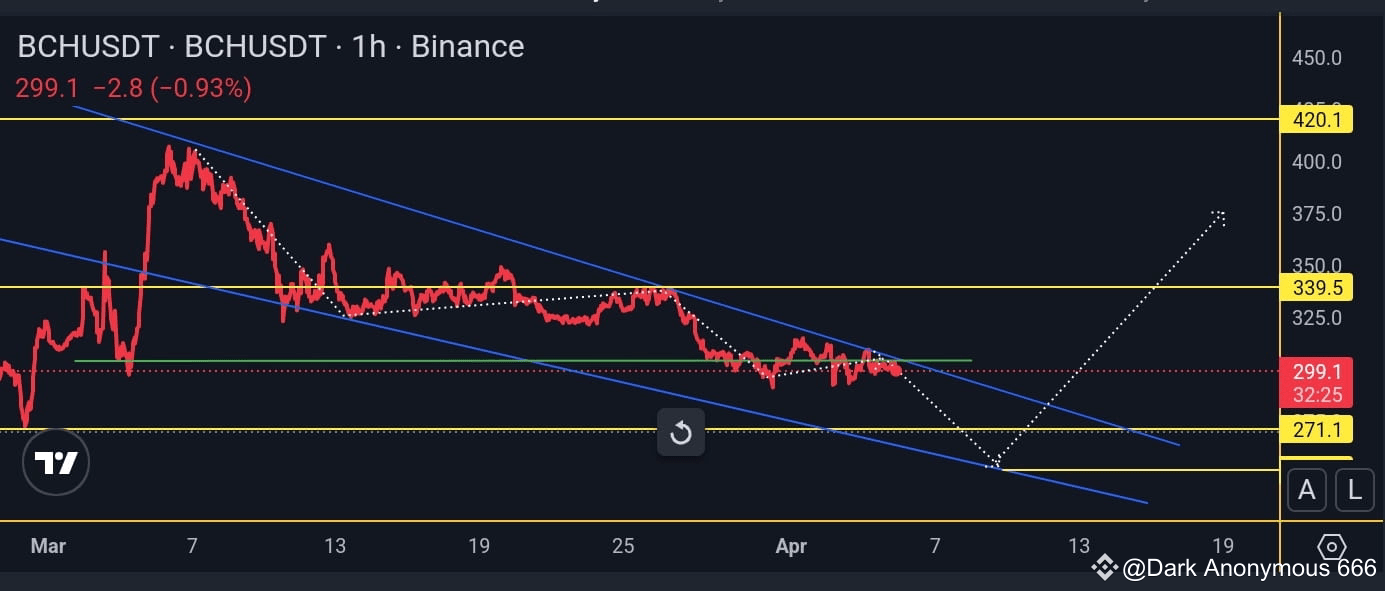Click the 339.5 price level label

click(x=1316, y=288)
